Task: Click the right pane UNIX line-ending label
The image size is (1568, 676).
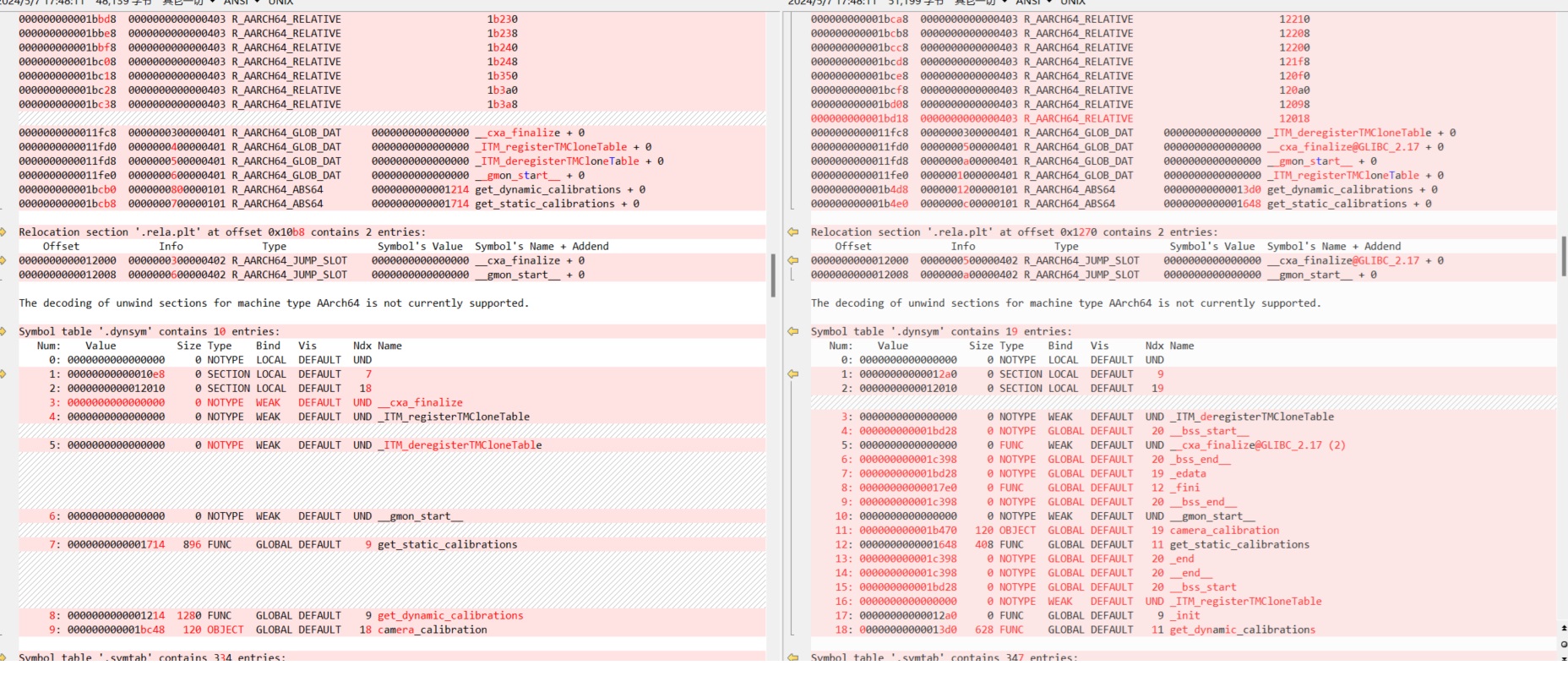Action: coord(1073,3)
